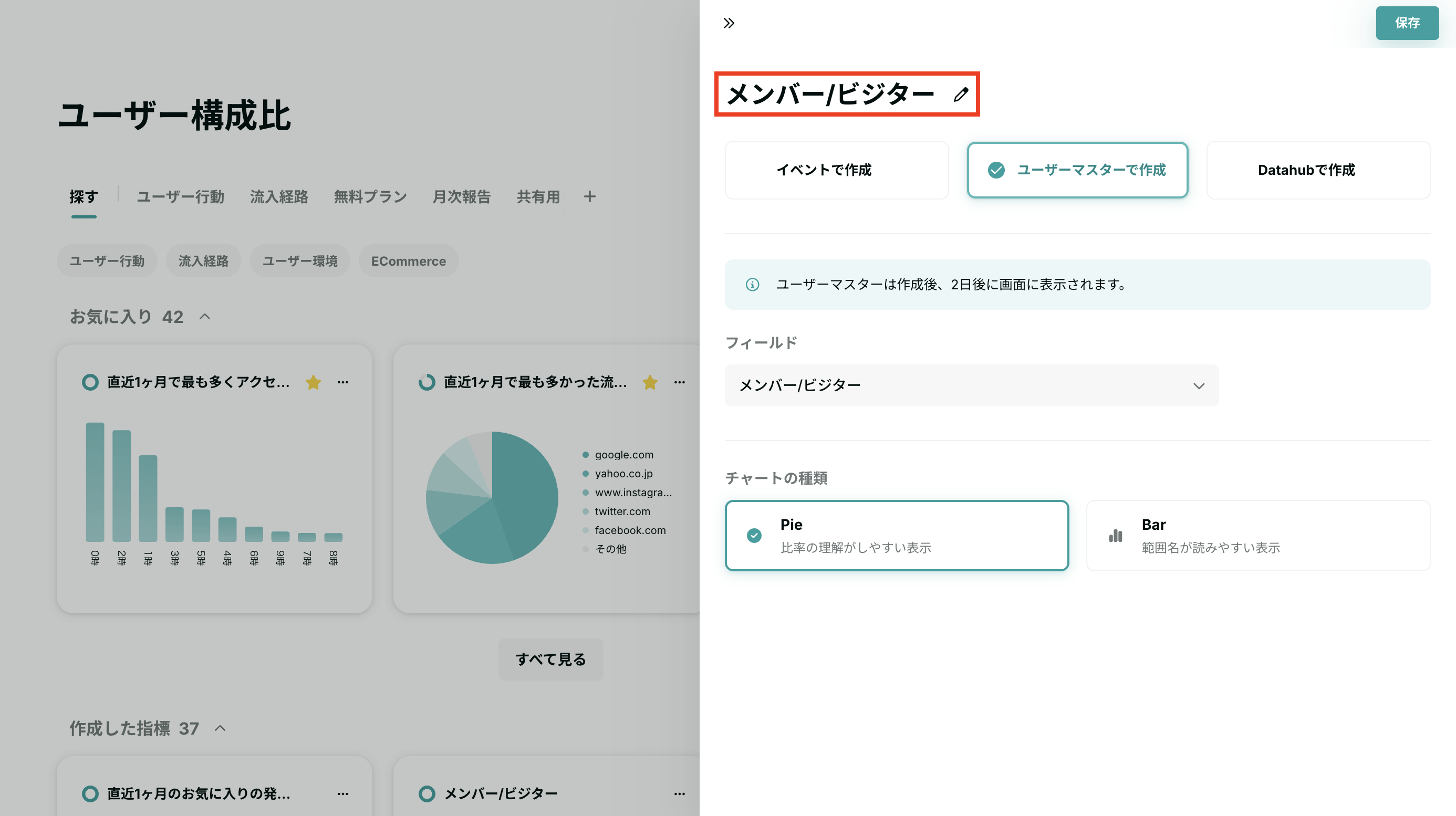Open the フィールド dropdown showing メンバー/ビジター
The width and height of the screenshot is (1456, 816).
point(972,385)
